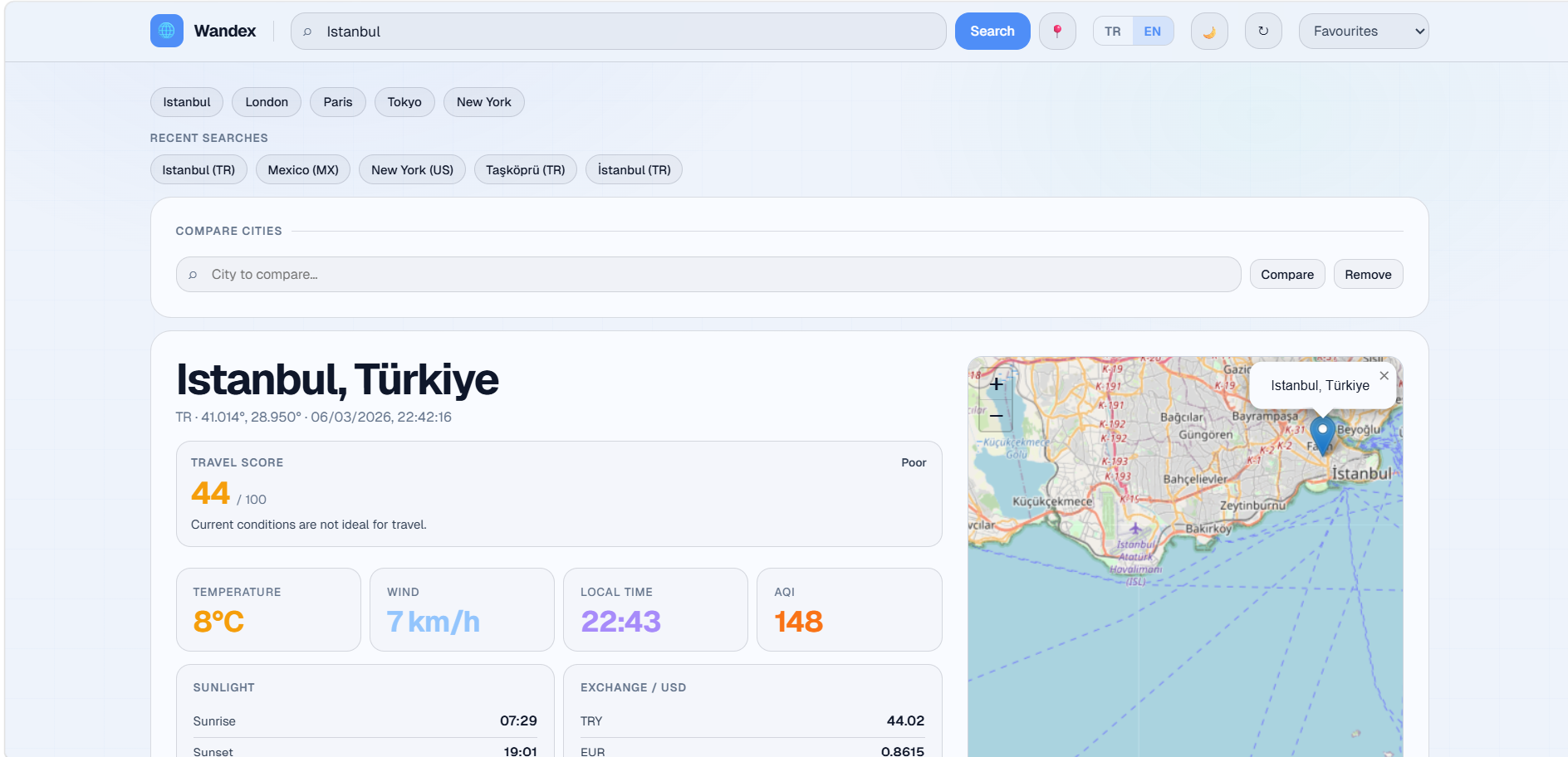Click the Zeytinburnu label on the map
This screenshot has width=1568, height=757.
click(1252, 505)
